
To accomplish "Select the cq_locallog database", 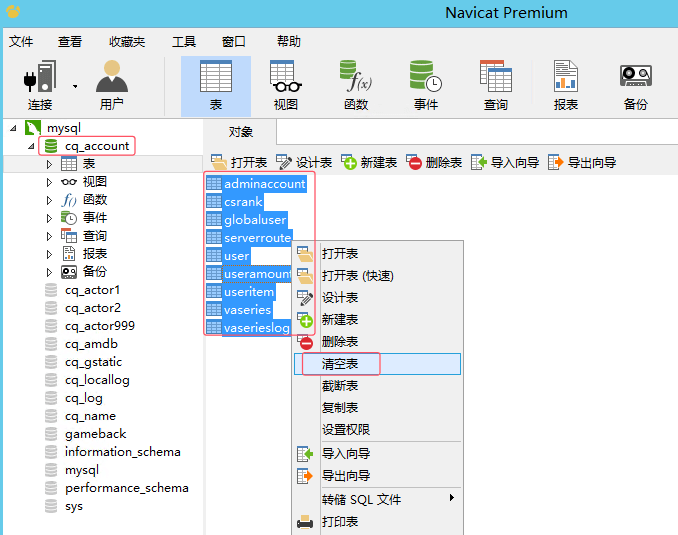I will tap(87, 380).
